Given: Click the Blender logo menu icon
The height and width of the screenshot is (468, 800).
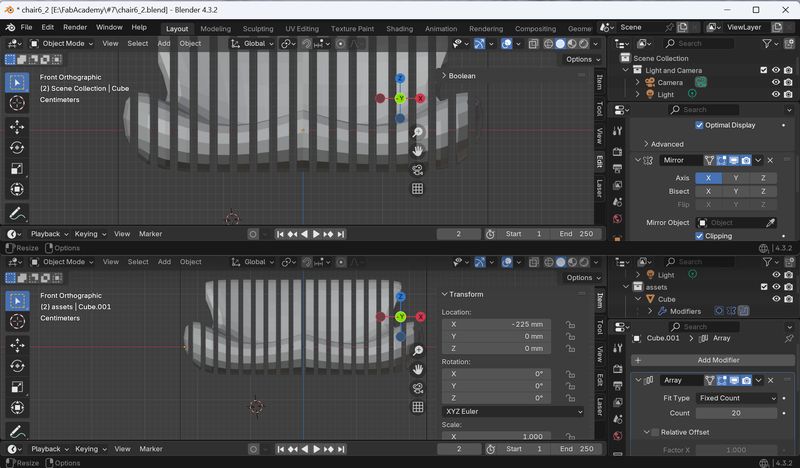Looking at the screenshot, I should tap(10, 28).
